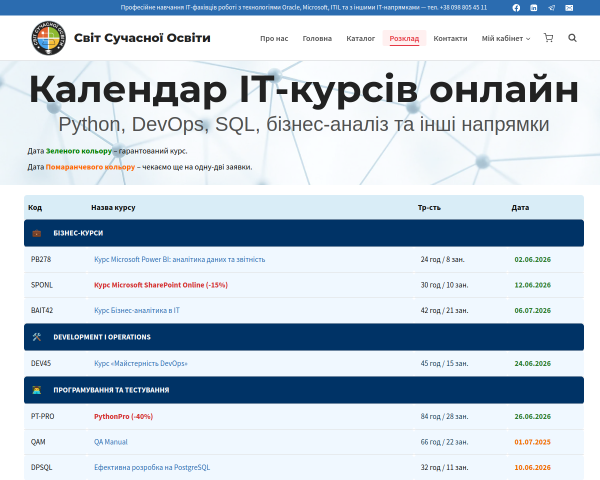
Task: Click the programmer icon in ПРОГРАМУВАННЯ header
Action: tap(37, 390)
